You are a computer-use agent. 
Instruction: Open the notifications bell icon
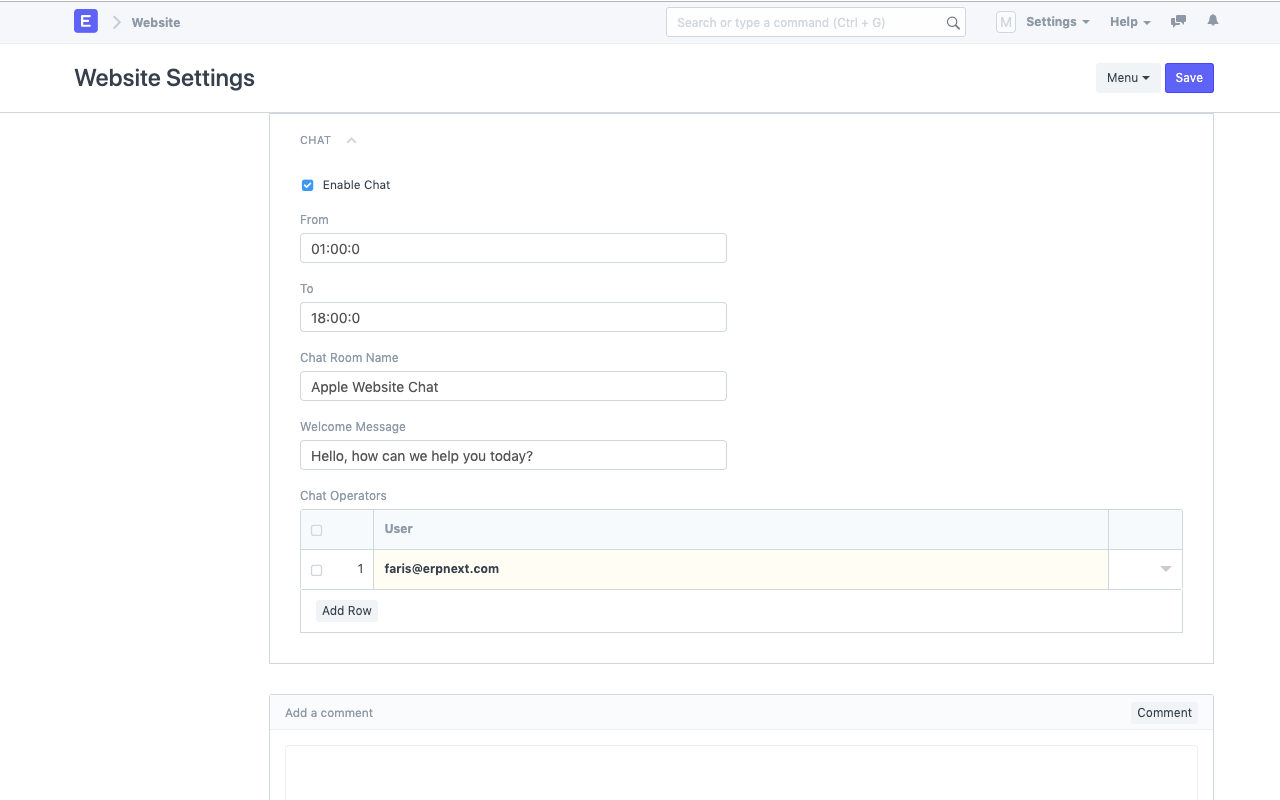click(1212, 21)
